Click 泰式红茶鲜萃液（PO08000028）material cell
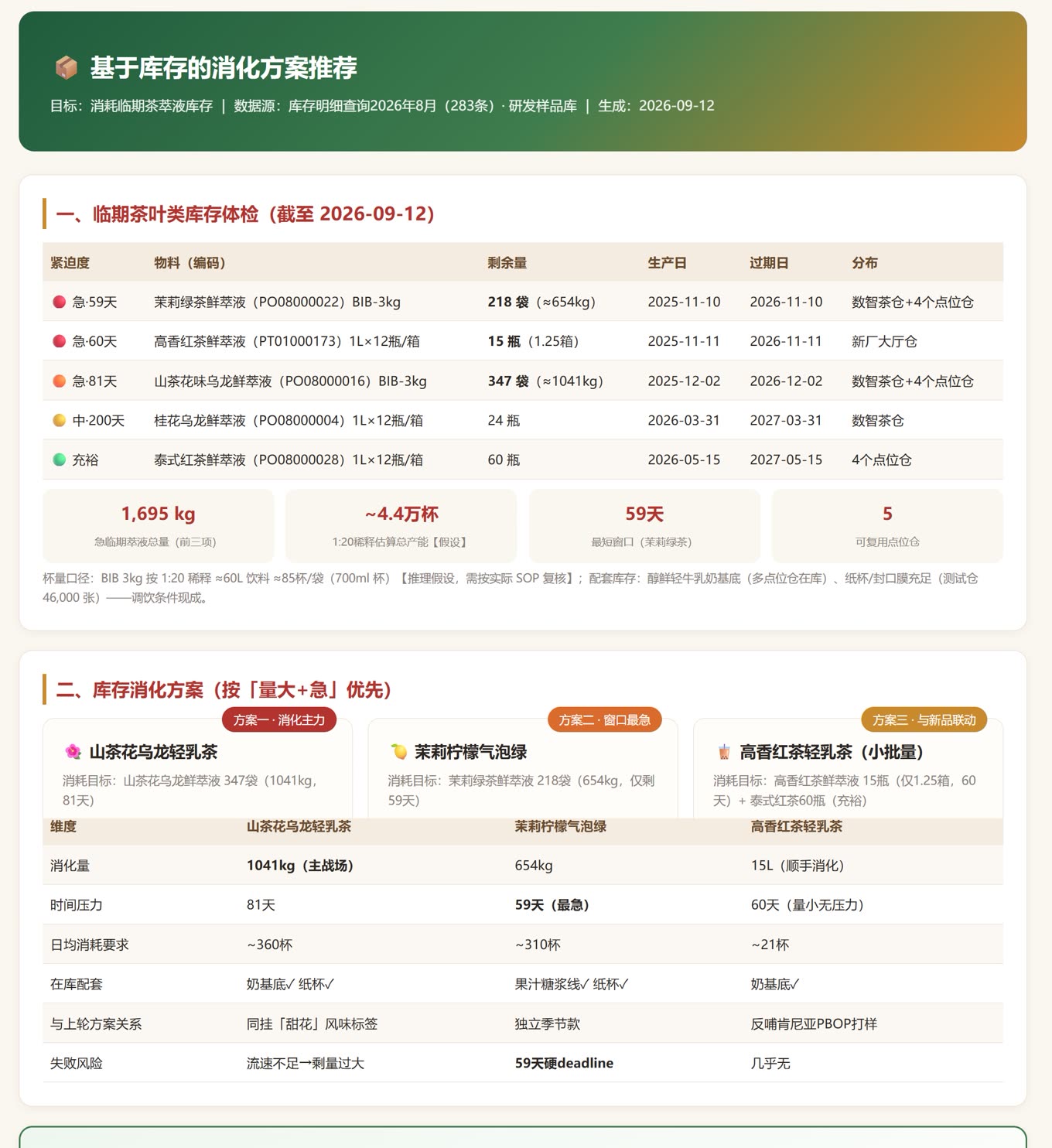Viewport: 1052px width, 1148px height. pyautogui.click(x=289, y=460)
